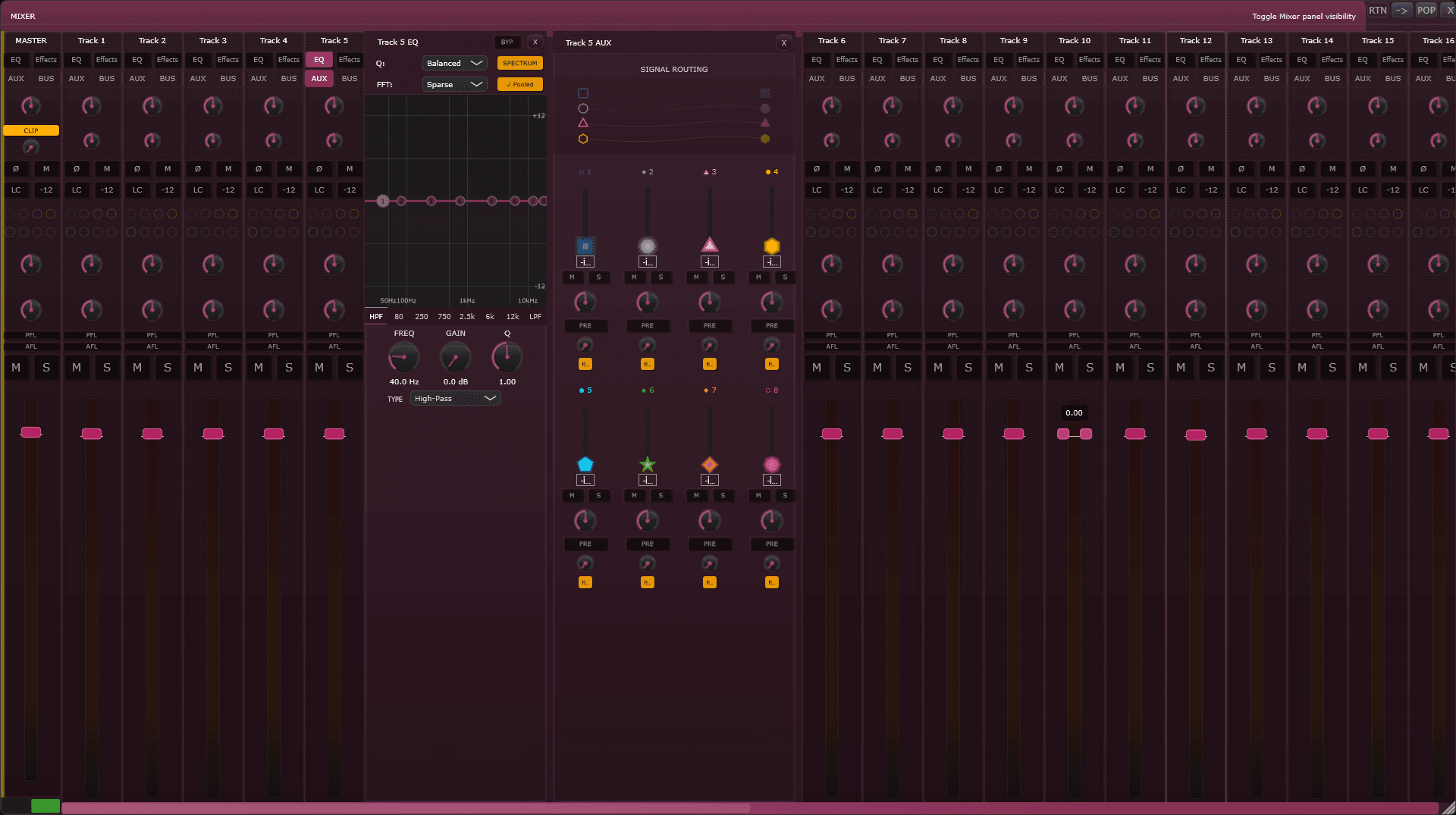Click the cyan pentagon AUX 5 fader handle

tap(585, 464)
